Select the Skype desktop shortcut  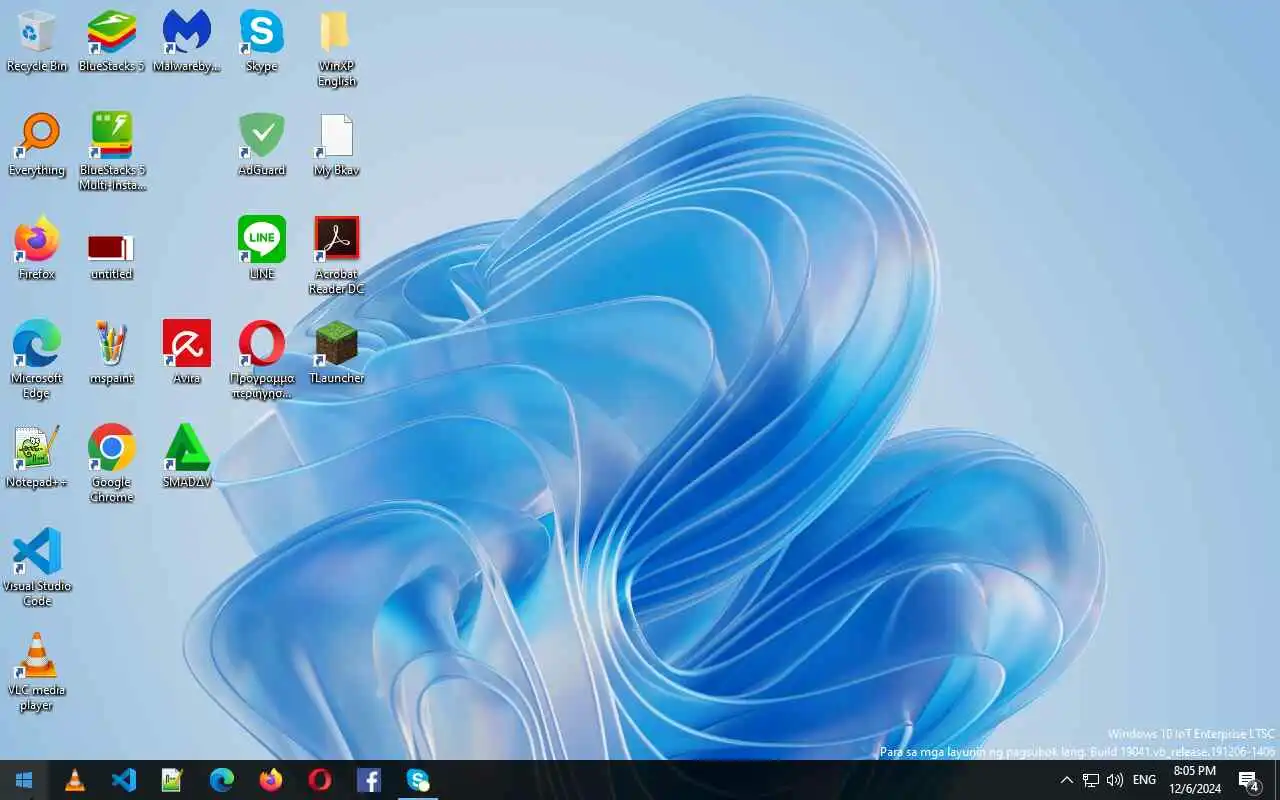(x=261, y=41)
